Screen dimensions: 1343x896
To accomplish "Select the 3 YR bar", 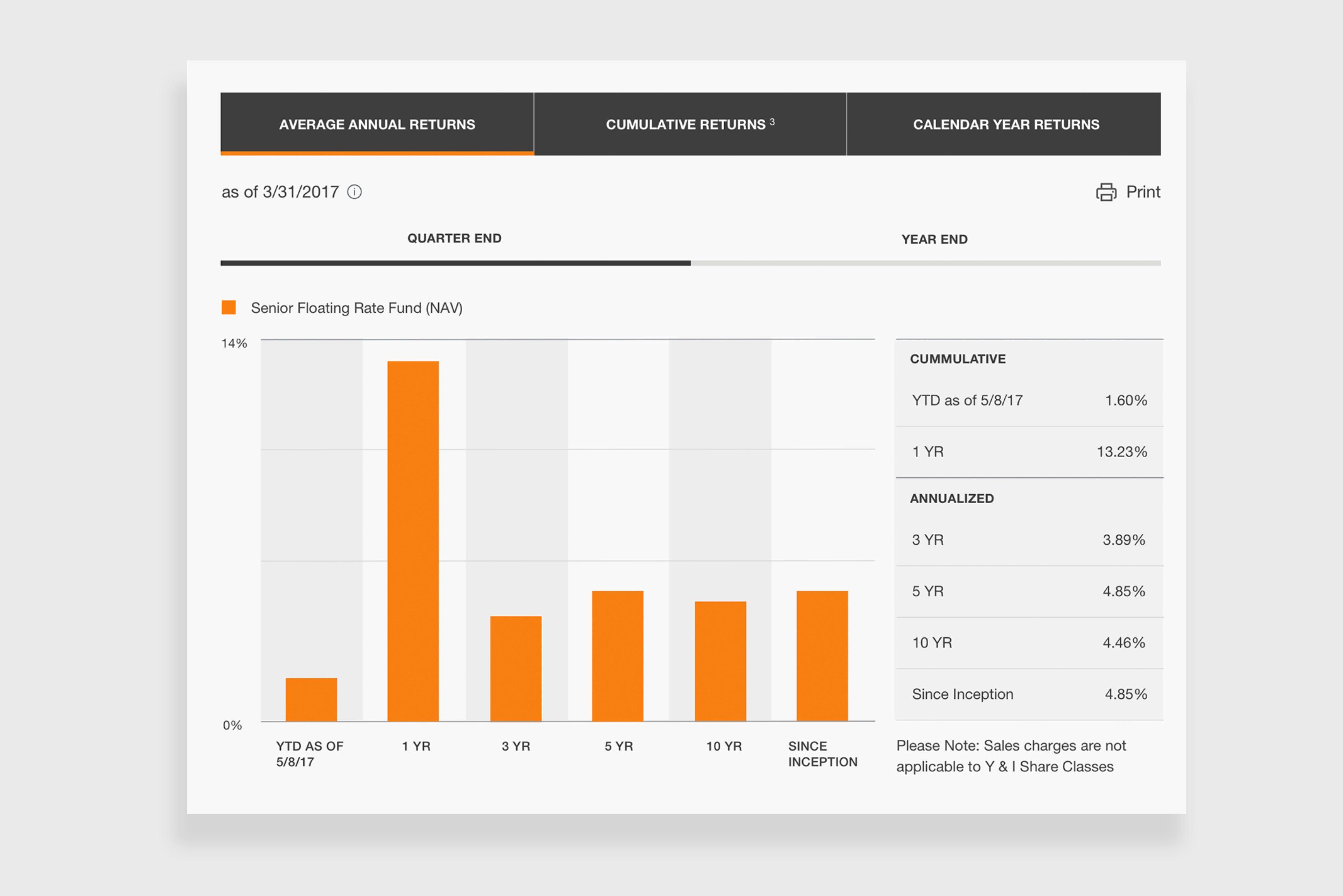I will coord(515,668).
